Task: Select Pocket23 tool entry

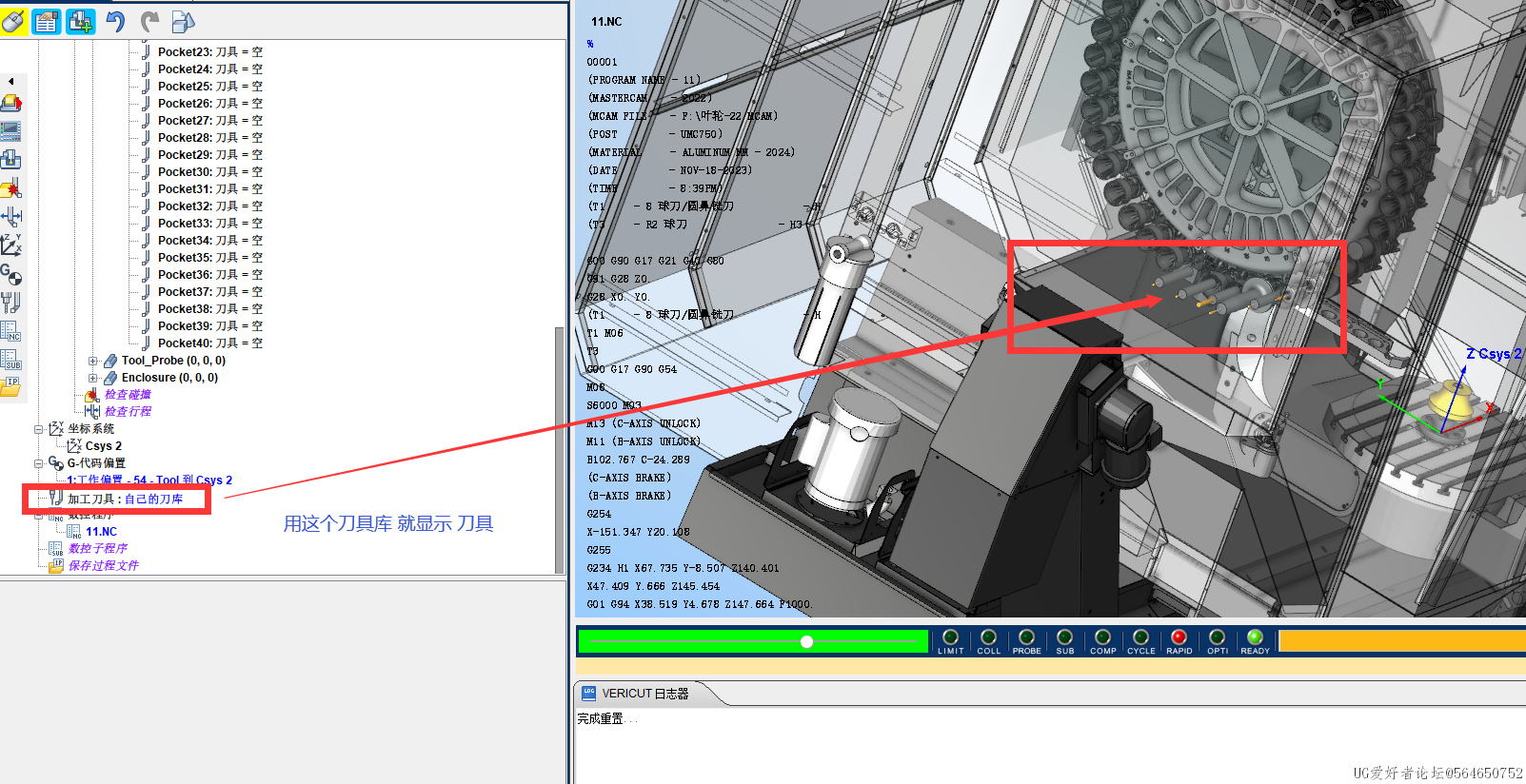Action: coord(210,52)
